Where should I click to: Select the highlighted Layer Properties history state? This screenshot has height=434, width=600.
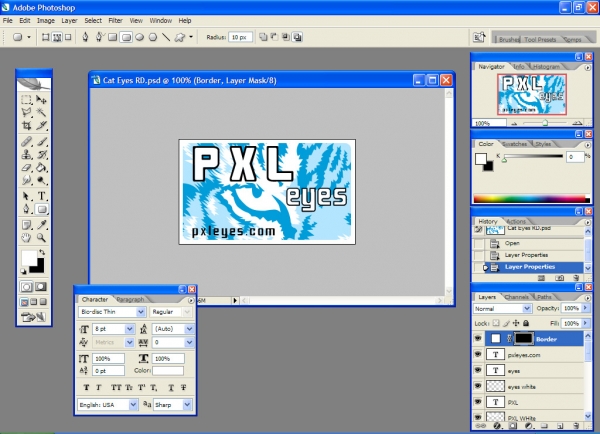click(x=530, y=267)
